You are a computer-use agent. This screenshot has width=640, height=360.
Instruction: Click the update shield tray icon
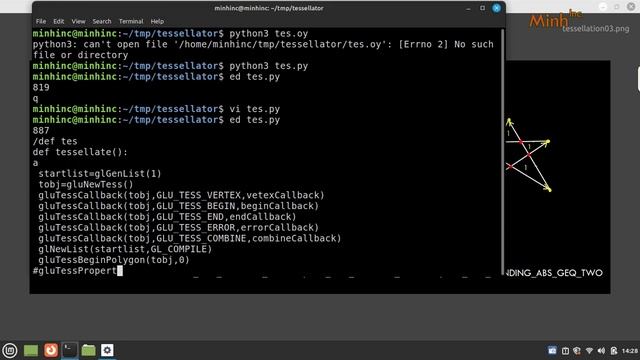[577, 351]
